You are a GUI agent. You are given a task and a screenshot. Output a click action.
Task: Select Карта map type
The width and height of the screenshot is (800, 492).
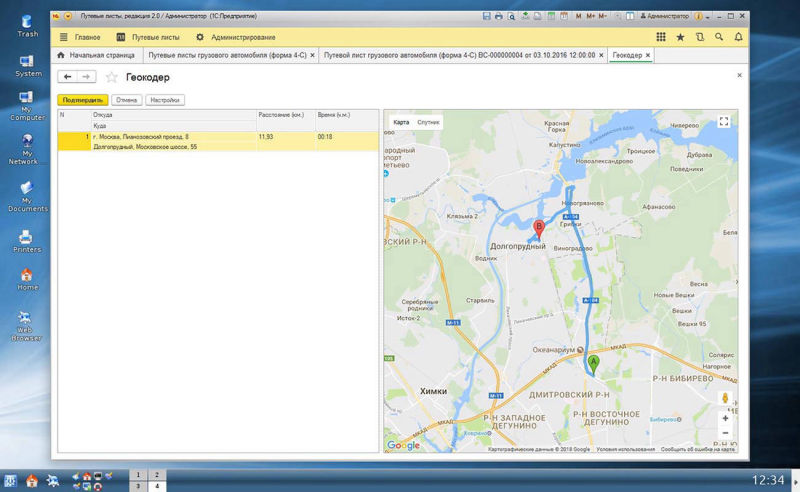[x=401, y=122]
